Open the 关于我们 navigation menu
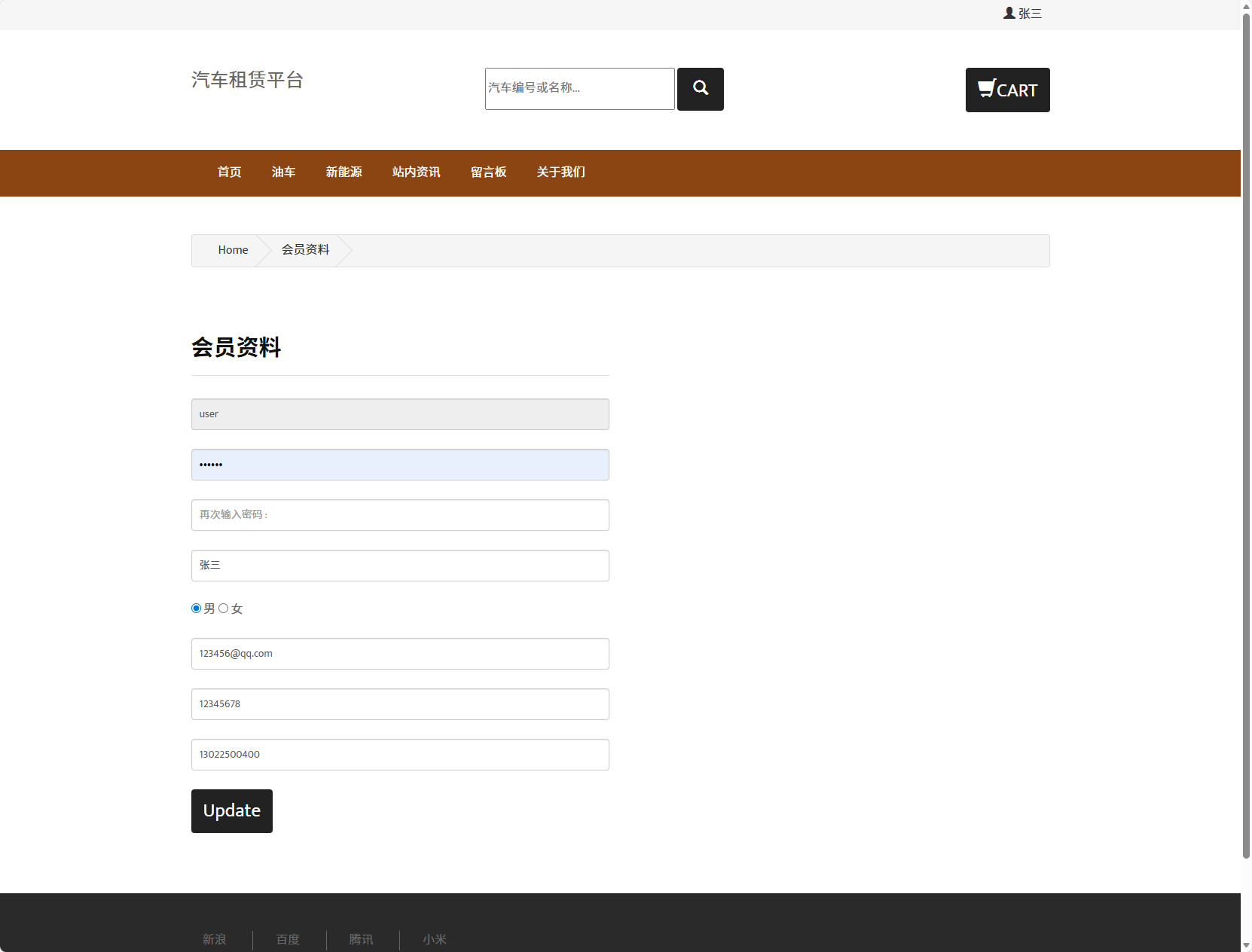 point(560,172)
